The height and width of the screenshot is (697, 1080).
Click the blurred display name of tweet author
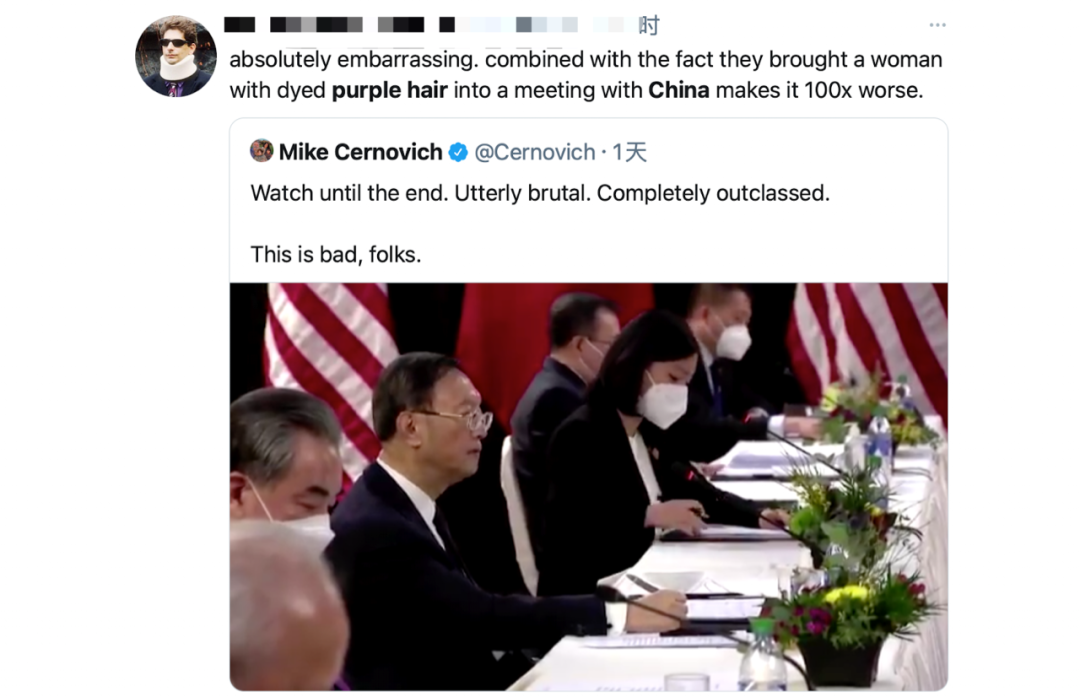click(x=324, y=25)
